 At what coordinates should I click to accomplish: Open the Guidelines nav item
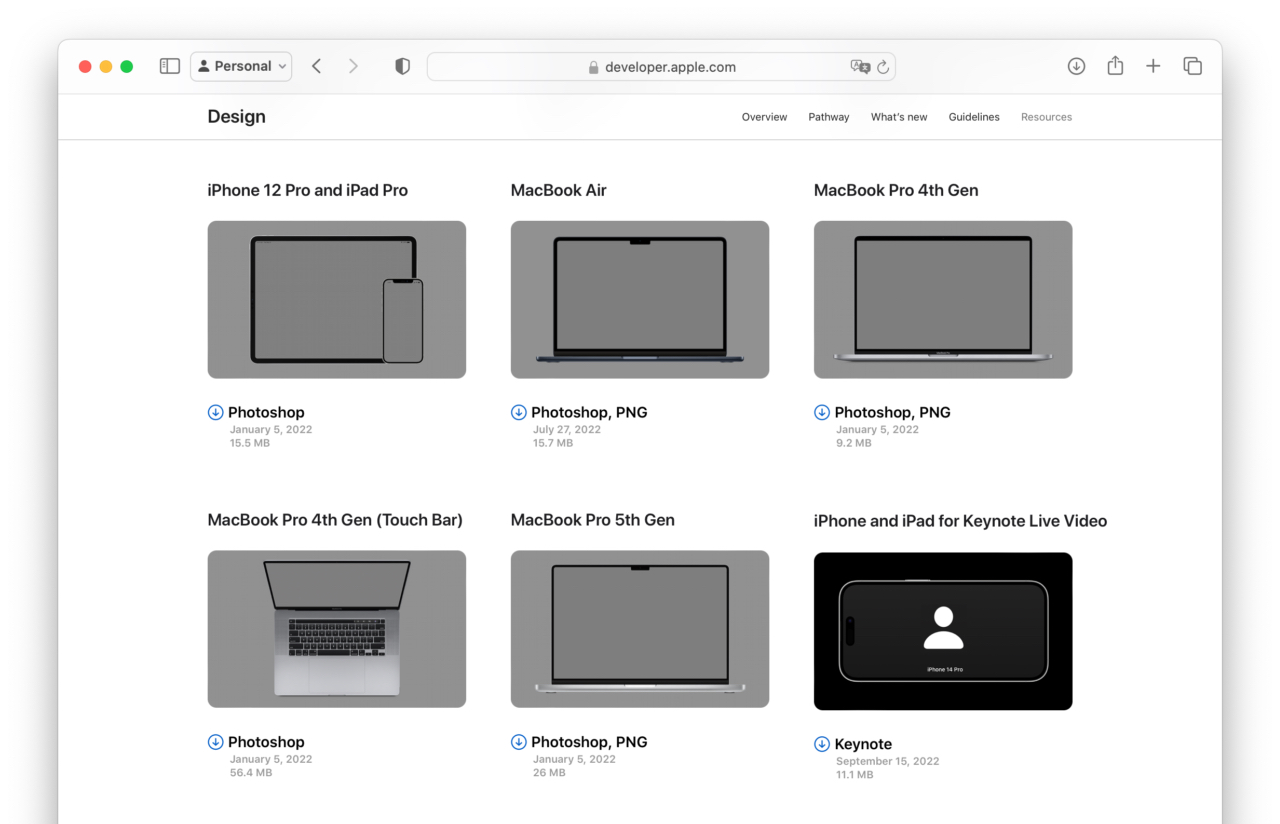pyautogui.click(x=974, y=117)
